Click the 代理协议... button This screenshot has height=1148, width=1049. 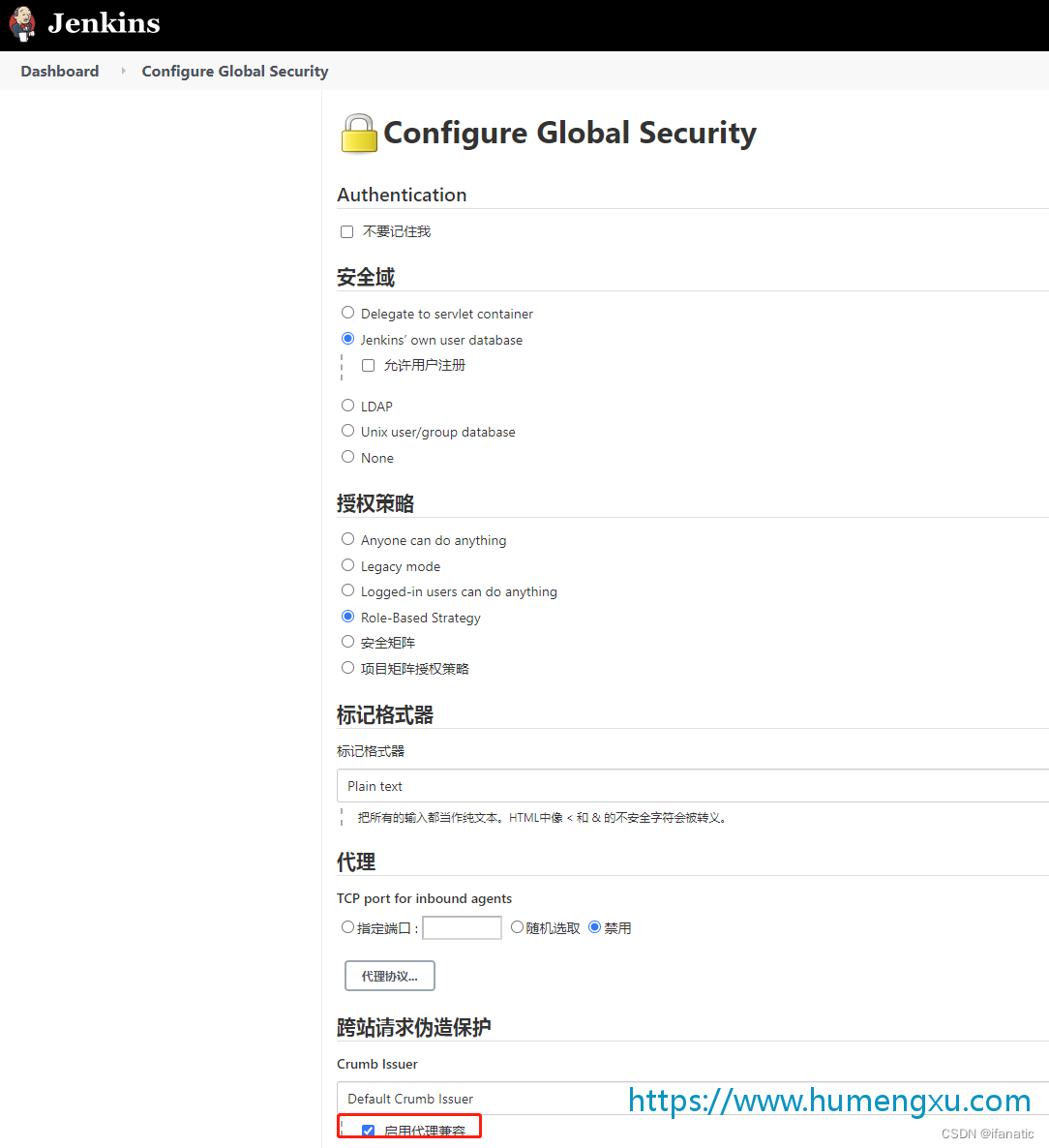389,976
